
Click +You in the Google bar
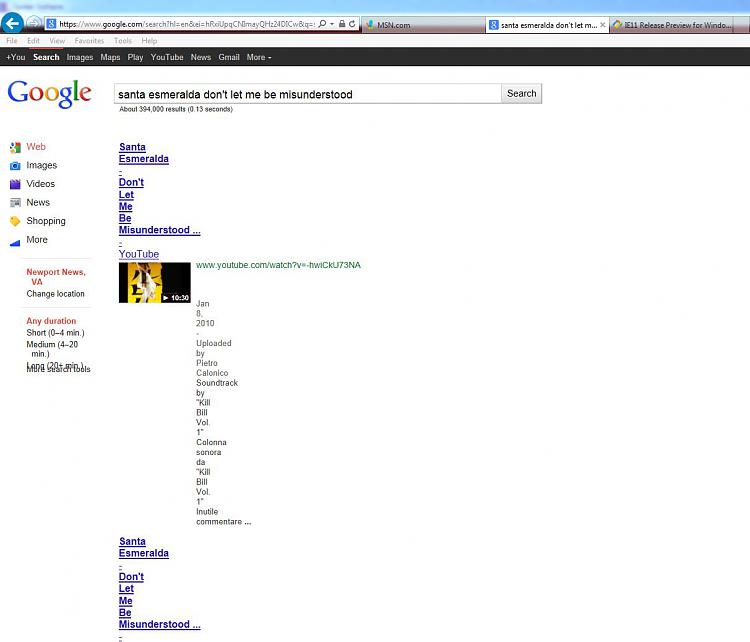point(15,57)
